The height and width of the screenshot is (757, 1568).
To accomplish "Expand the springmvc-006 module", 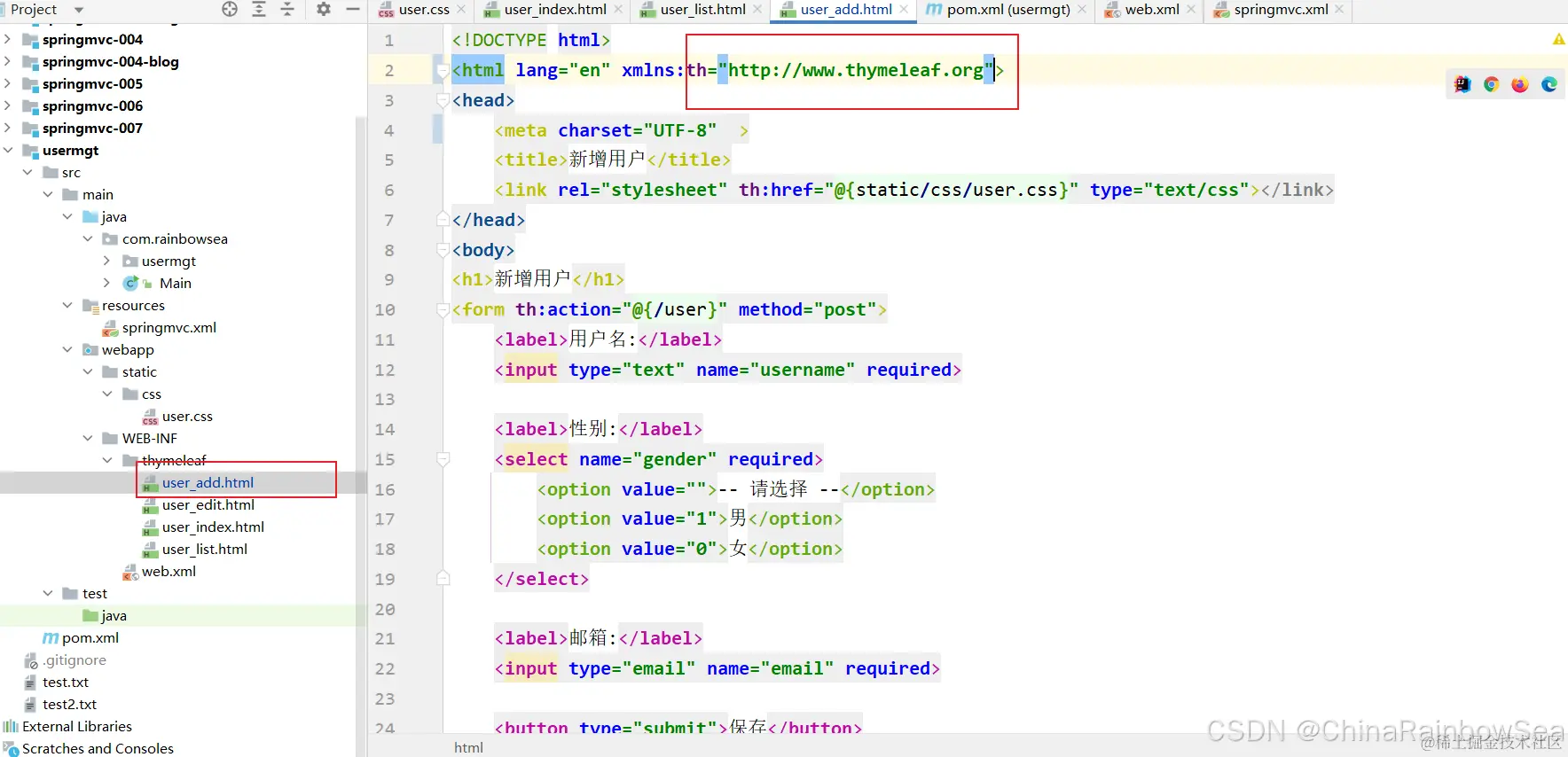I will click(x=8, y=105).
